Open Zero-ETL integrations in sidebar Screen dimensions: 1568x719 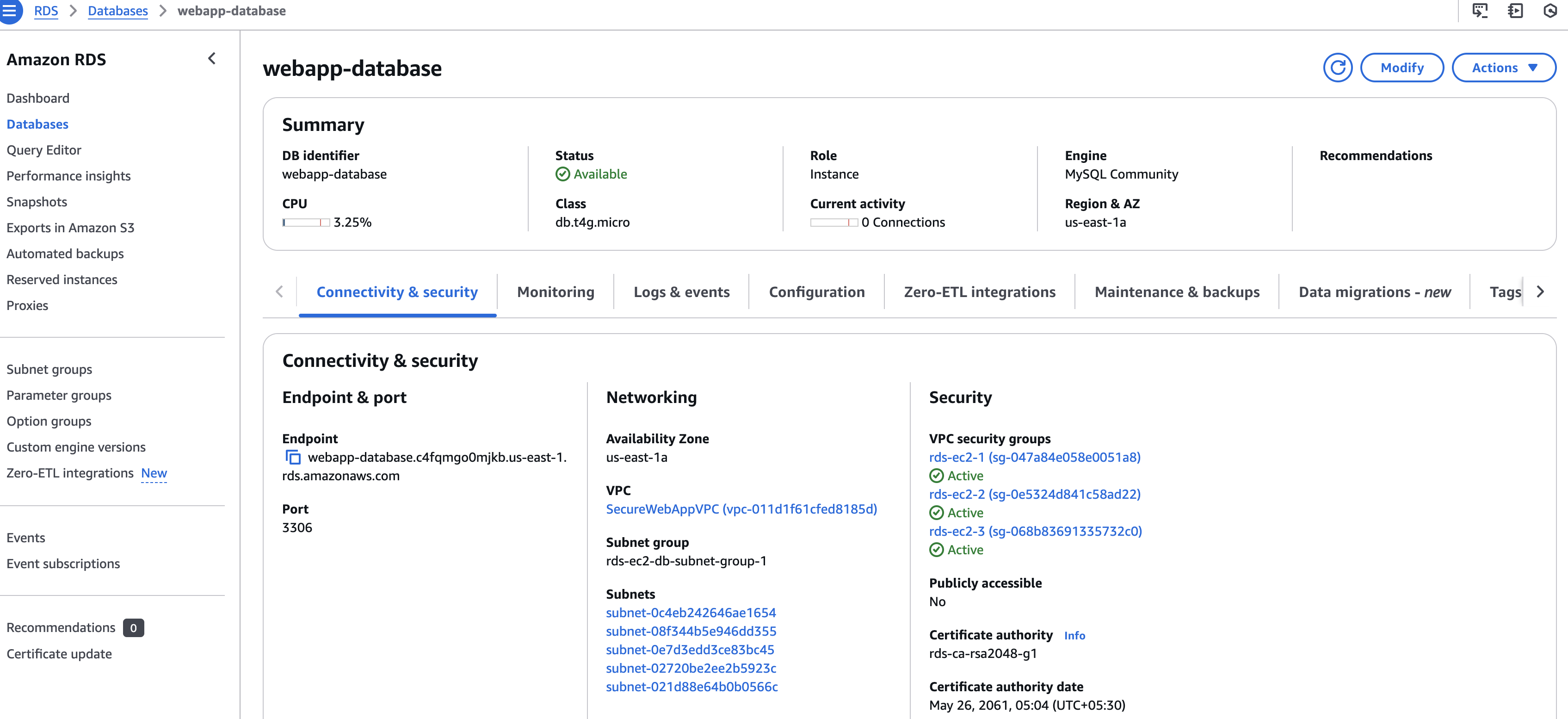[x=69, y=473]
